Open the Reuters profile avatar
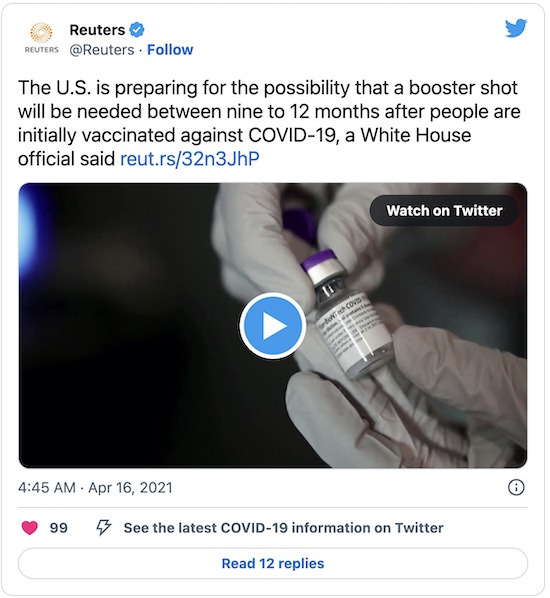The image size is (550, 598). [x=41, y=38]
